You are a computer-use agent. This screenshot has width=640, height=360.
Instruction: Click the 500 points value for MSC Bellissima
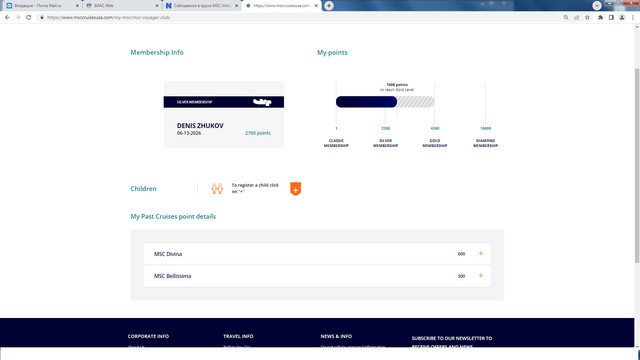pyautogui.click(x=461, y=276)
